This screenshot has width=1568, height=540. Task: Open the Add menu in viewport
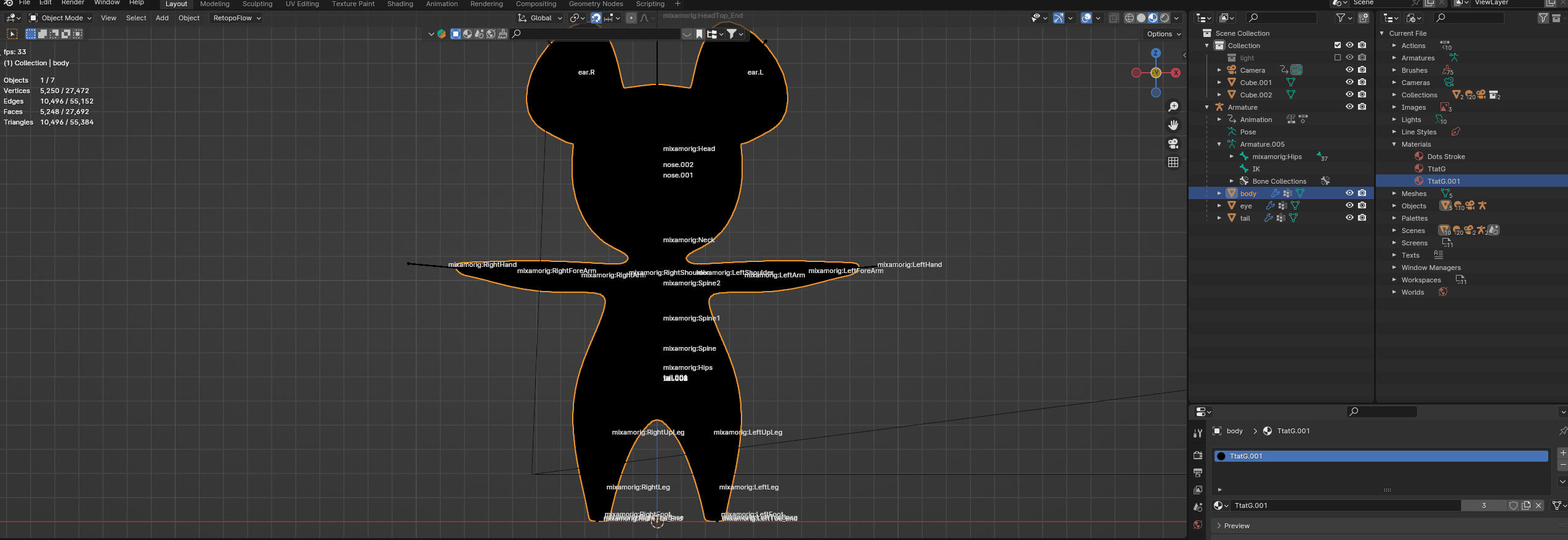[x=162, y=18]
